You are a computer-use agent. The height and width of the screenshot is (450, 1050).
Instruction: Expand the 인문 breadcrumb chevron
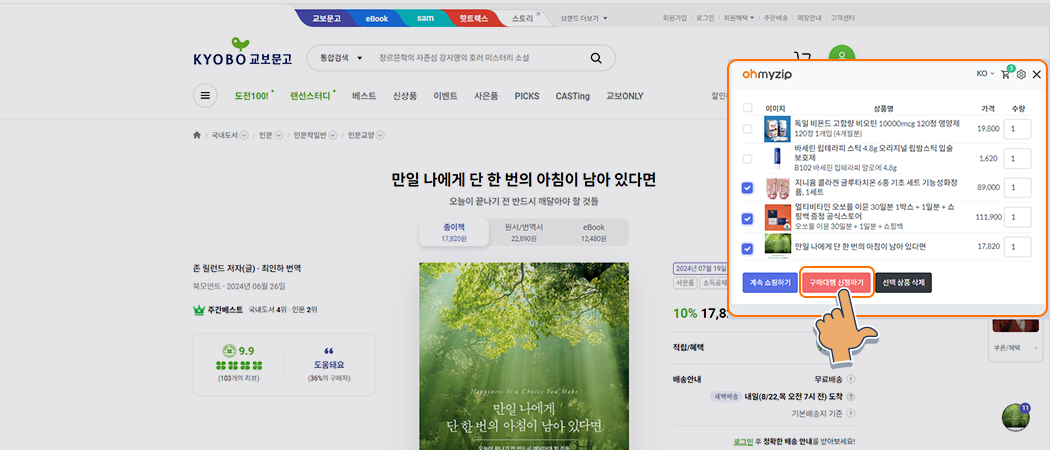tap(279, 135)
